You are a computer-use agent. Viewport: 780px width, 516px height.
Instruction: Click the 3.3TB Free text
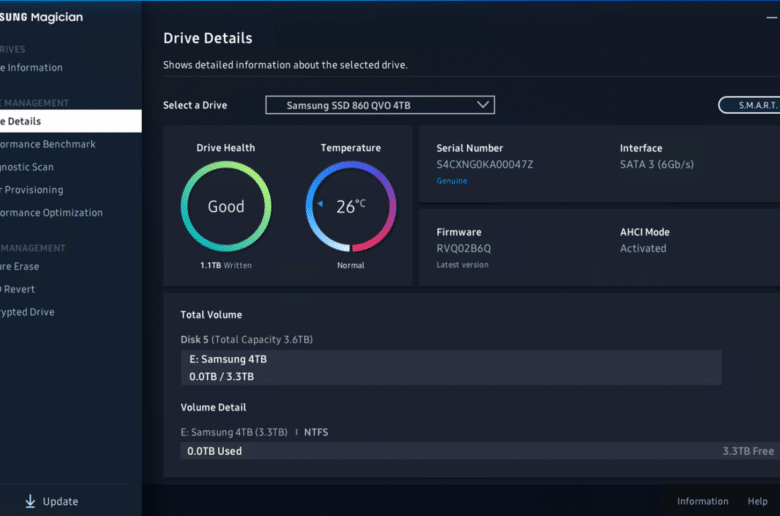click(x=748, y=451)
